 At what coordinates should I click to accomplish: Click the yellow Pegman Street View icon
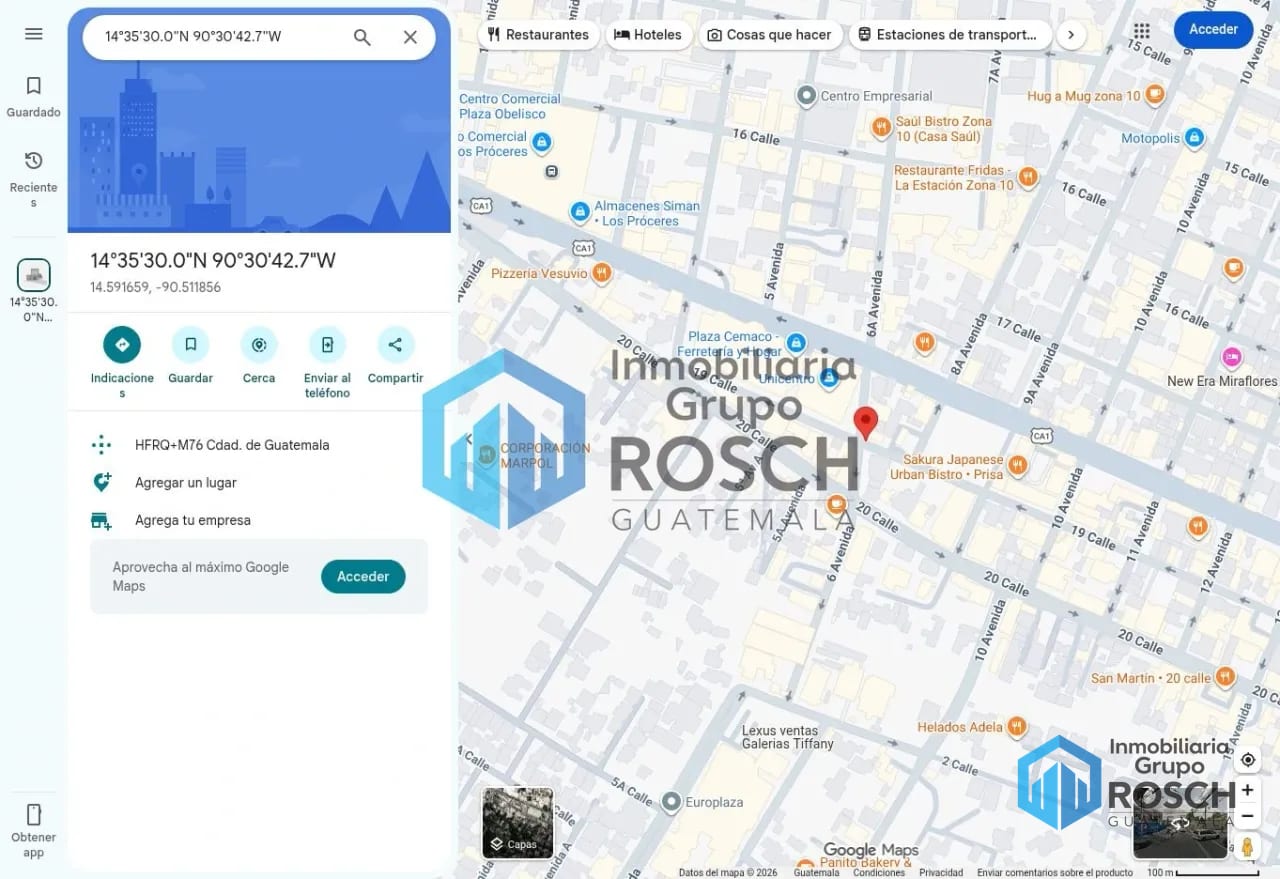coord(1247,847)
